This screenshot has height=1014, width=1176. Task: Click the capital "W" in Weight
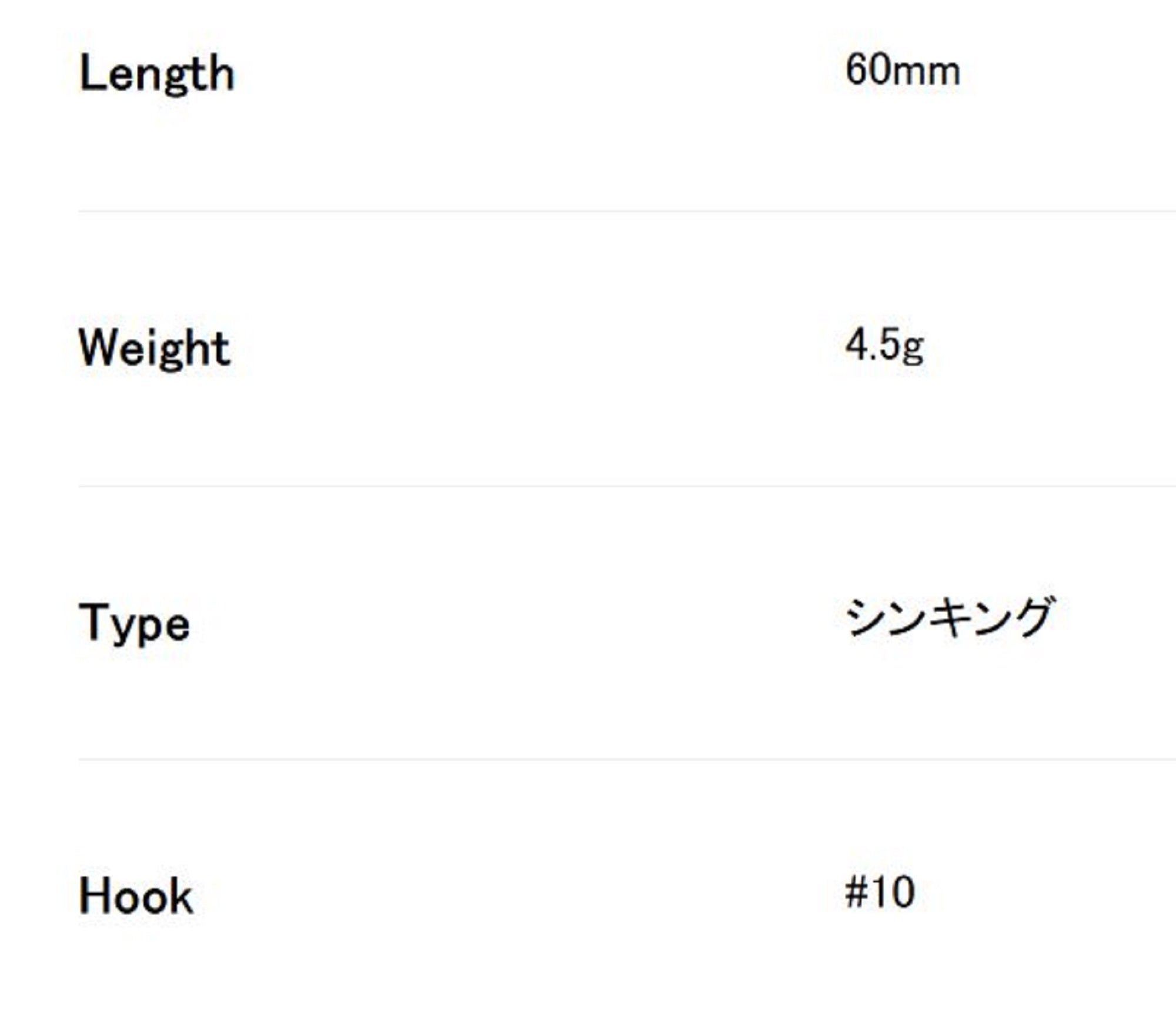[99, 347]
